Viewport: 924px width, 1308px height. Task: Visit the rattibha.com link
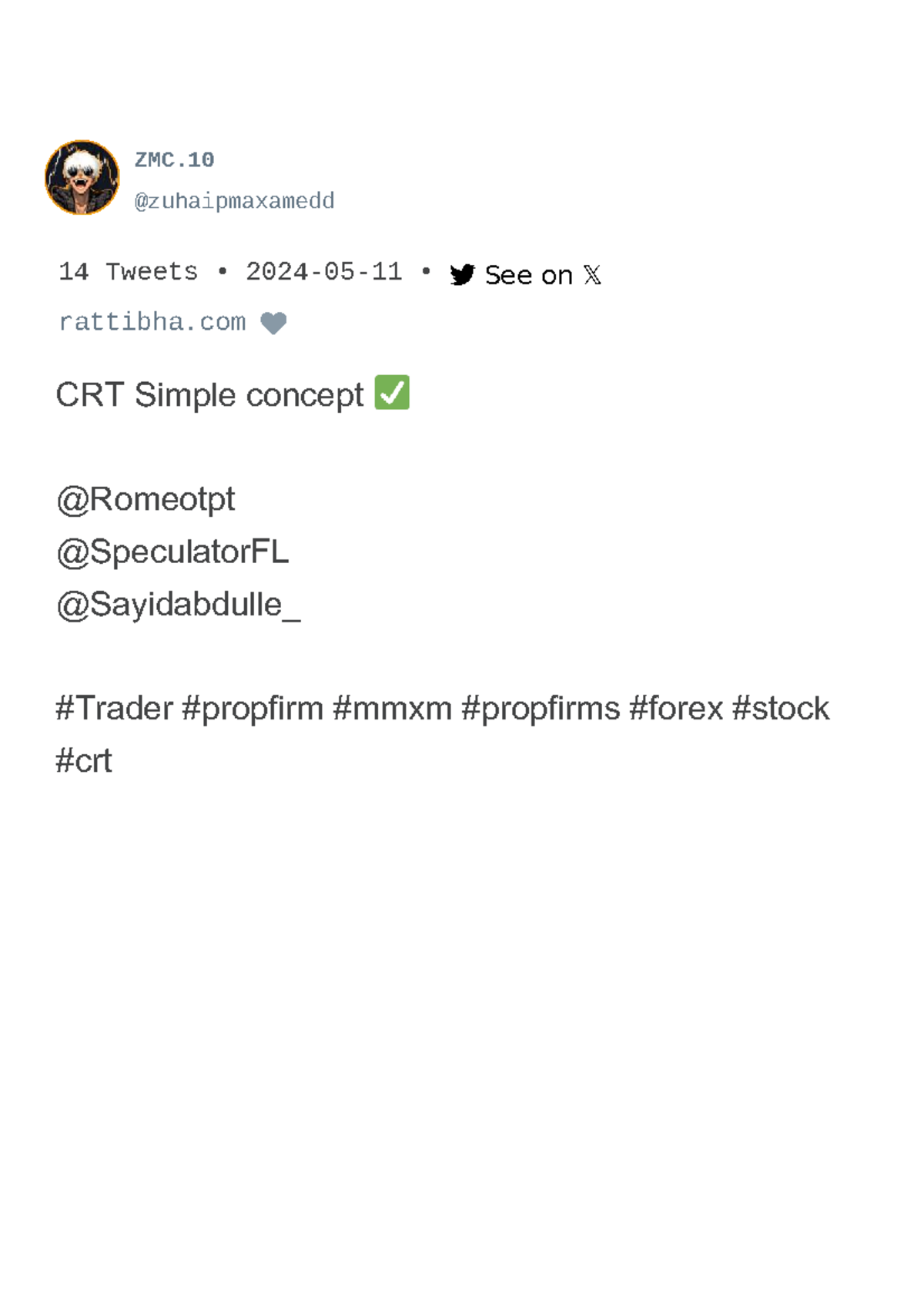click(152, 322)
